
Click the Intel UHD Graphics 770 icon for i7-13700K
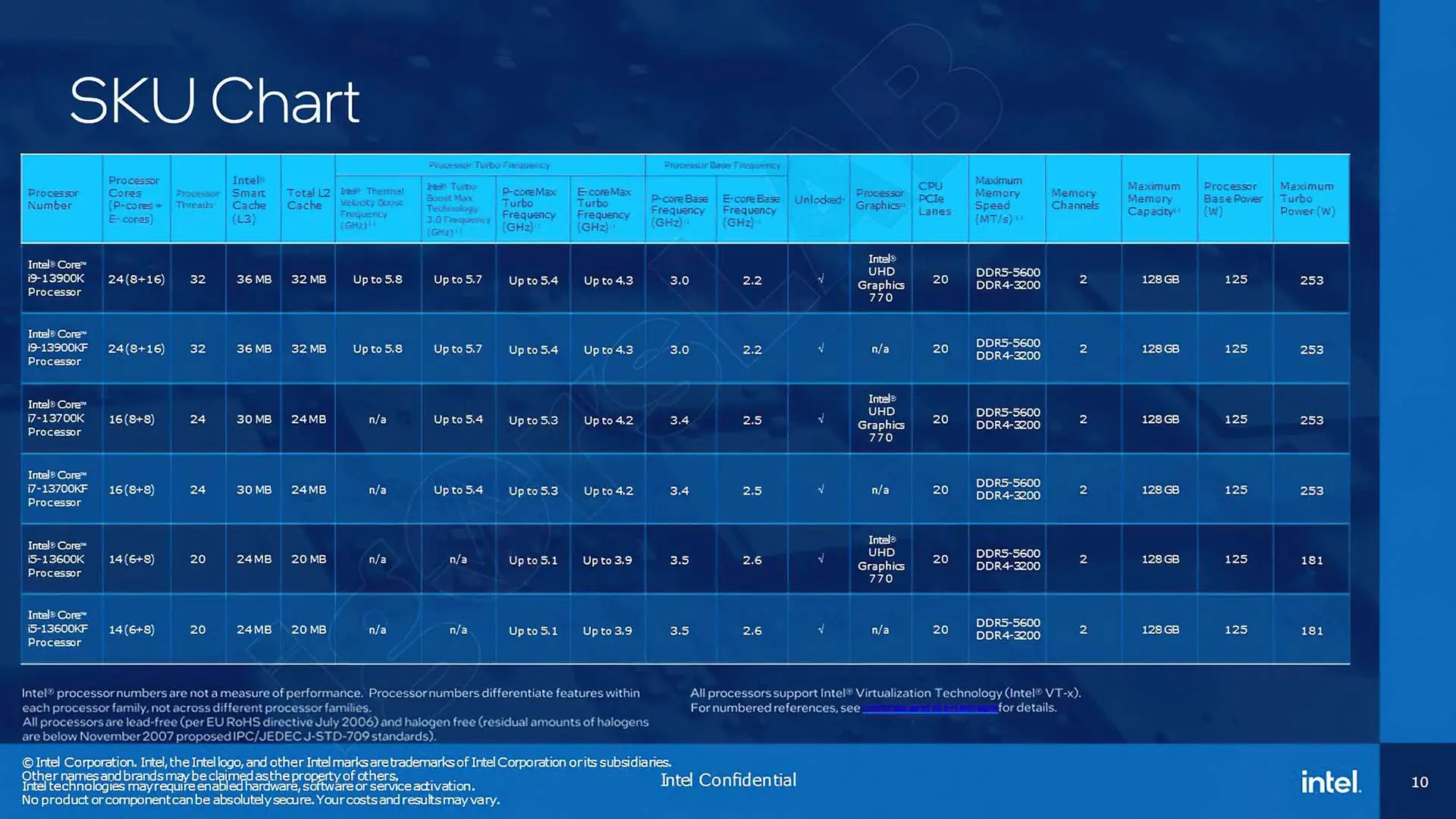coord(878,418)
